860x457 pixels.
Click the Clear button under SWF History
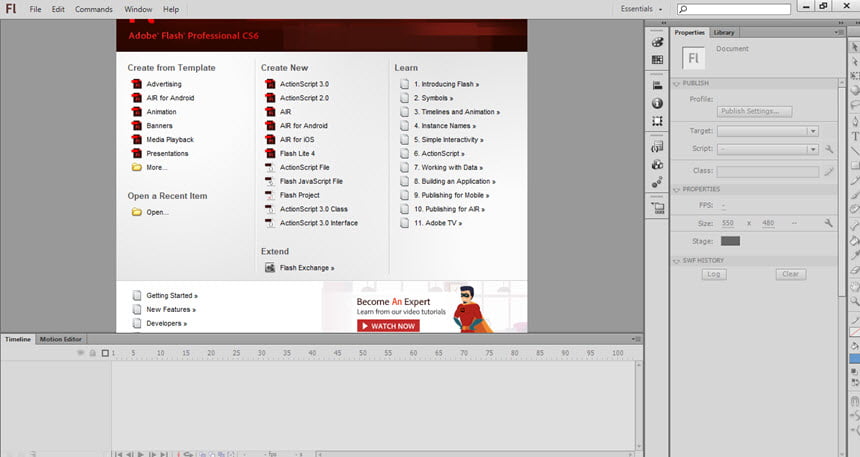790,274
